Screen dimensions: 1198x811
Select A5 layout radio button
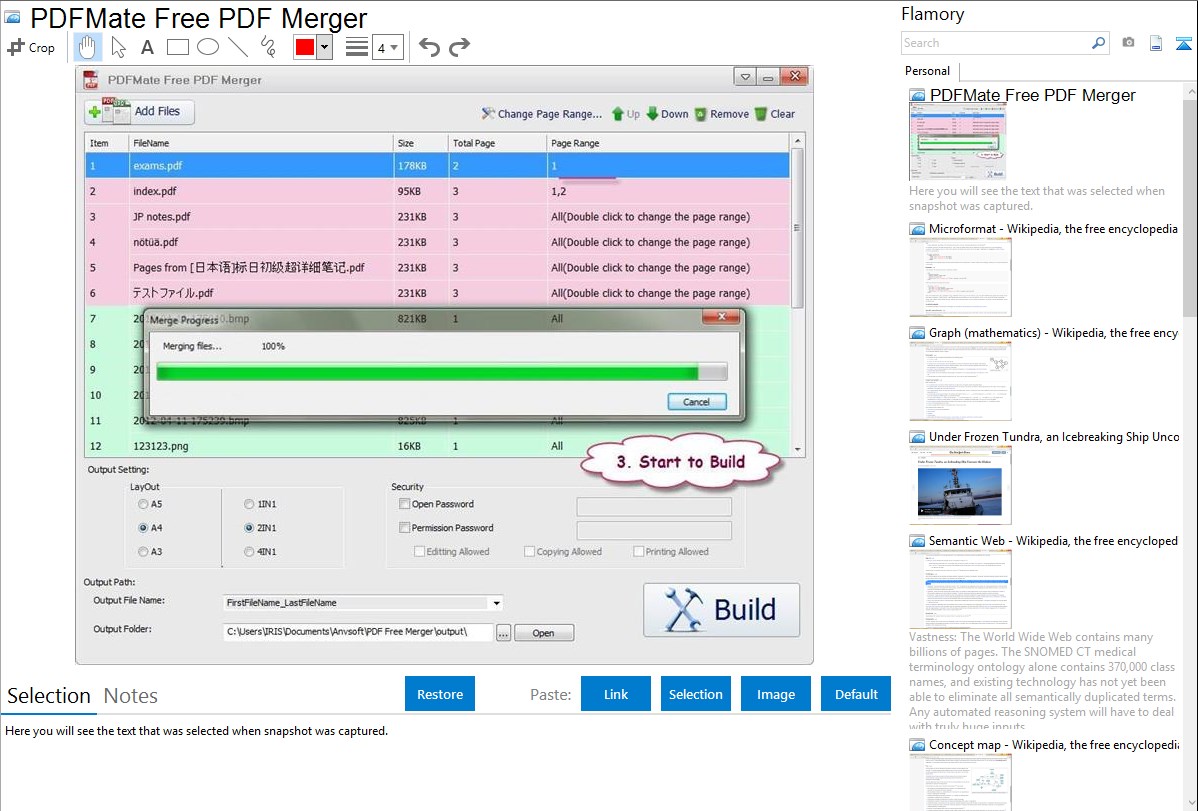pyautogui.click(x=143, y=504)
